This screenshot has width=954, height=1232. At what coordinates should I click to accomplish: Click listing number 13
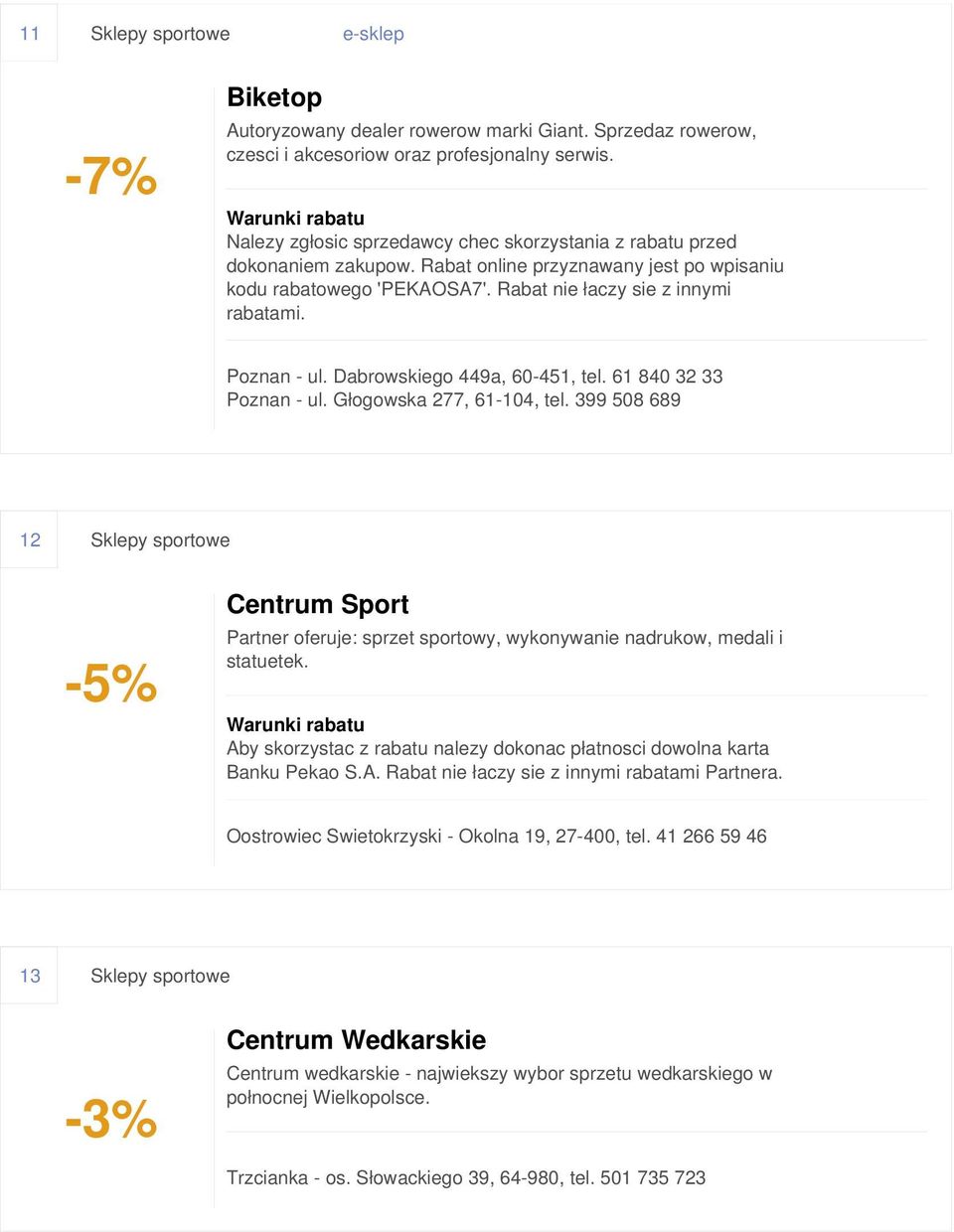30,977
